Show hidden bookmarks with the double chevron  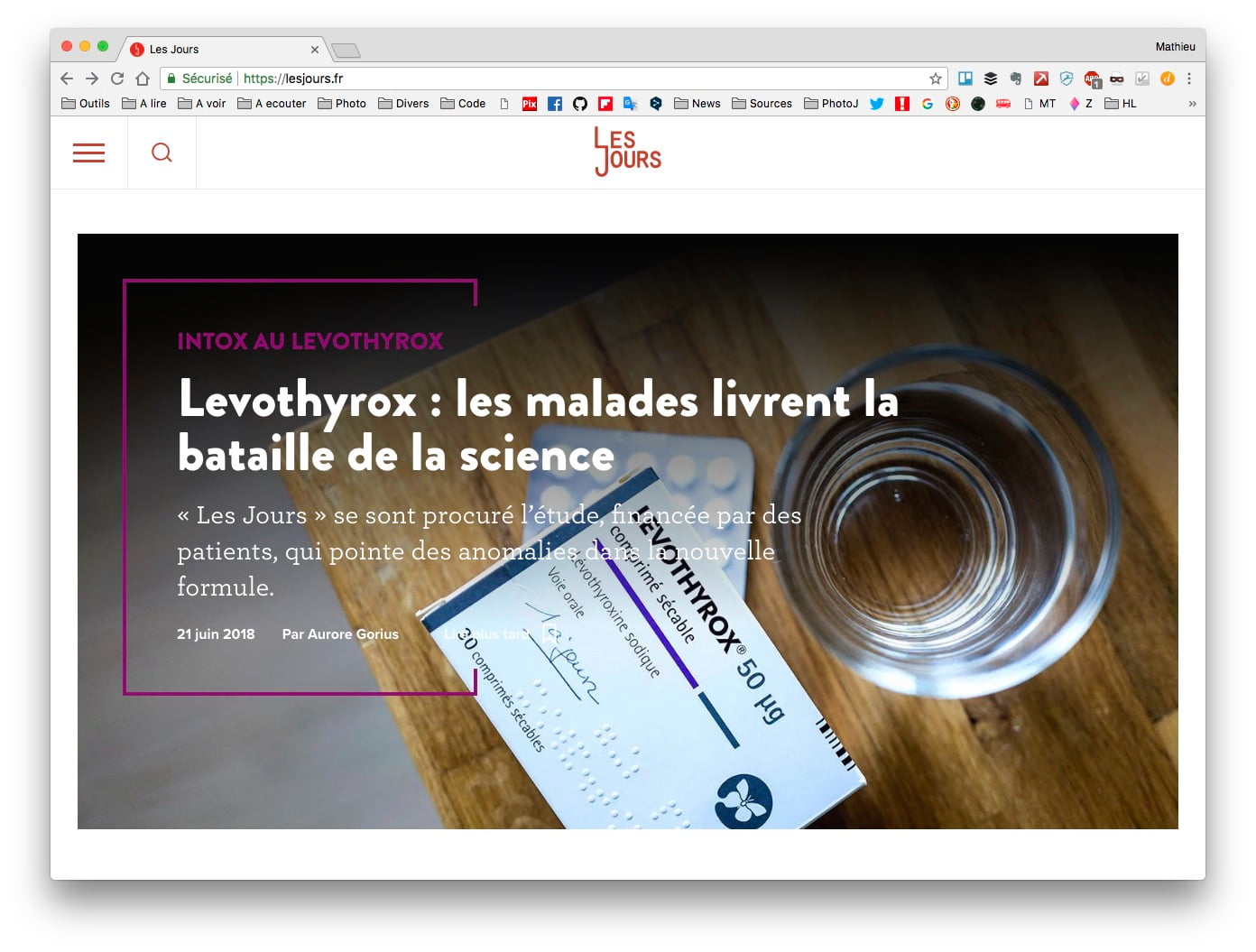[x=1192, y=104]
